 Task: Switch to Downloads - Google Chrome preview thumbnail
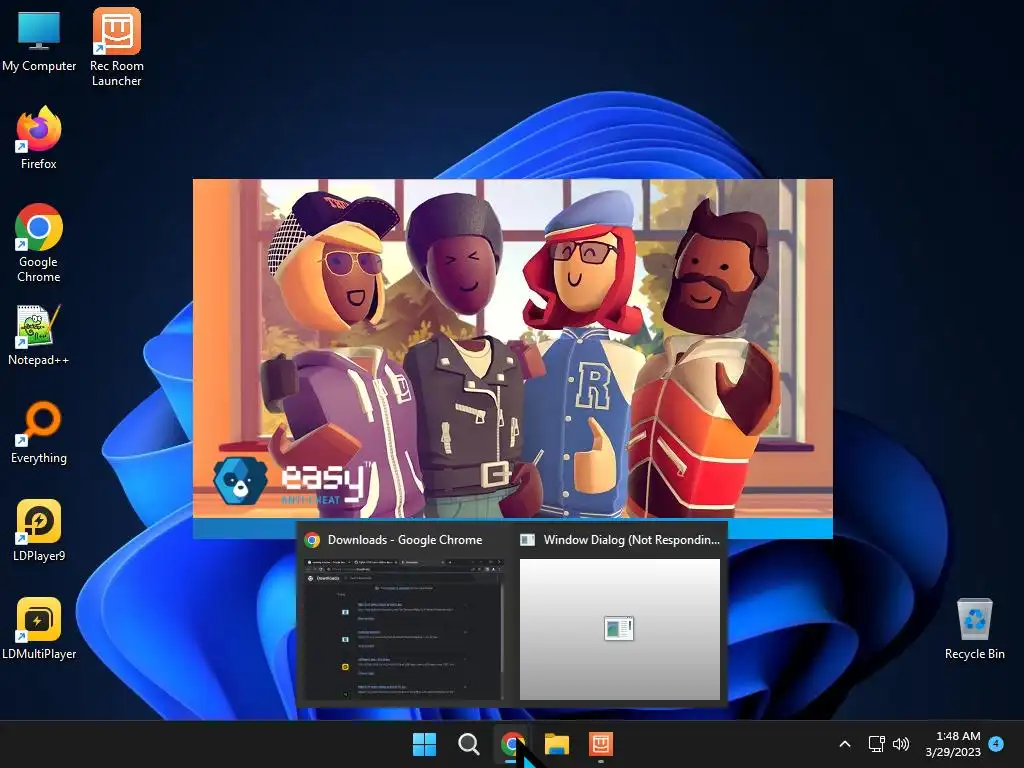coord(404,629)
